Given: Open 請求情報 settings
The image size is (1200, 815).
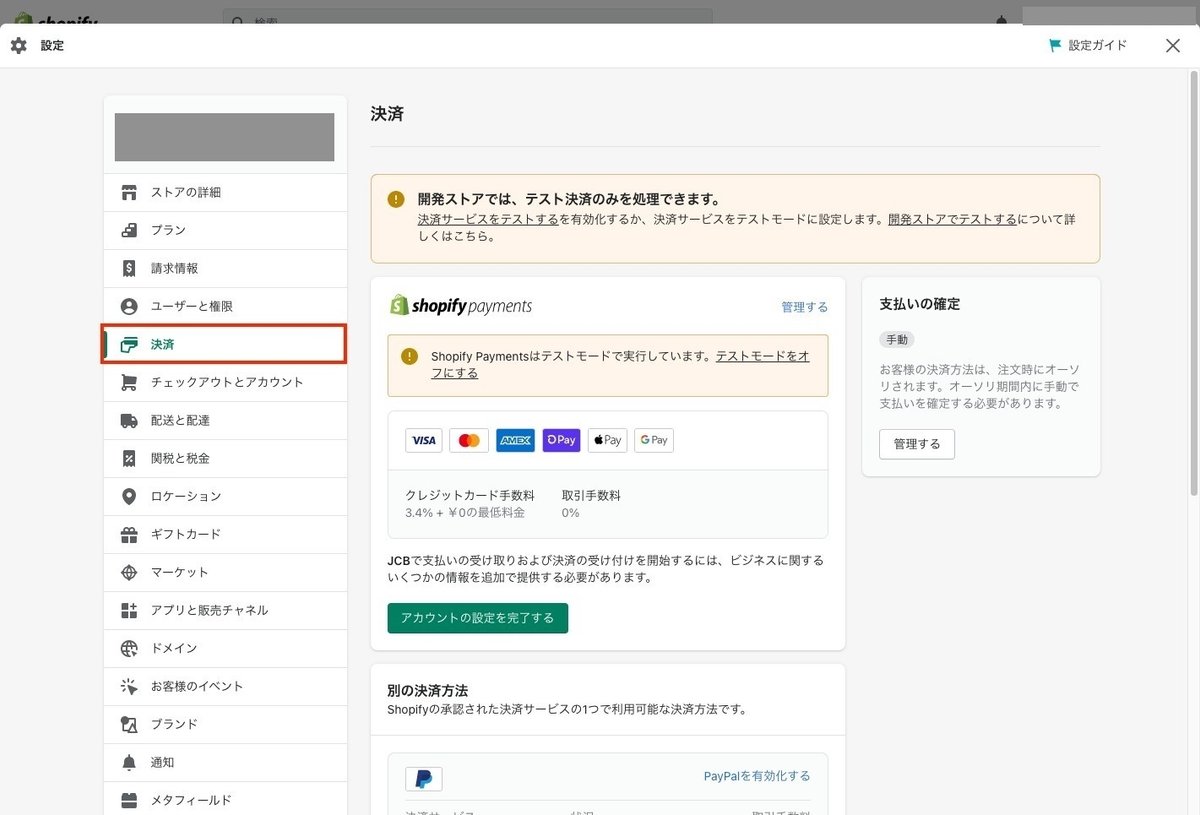Looking at the screenshot, I should click(225, 268).
